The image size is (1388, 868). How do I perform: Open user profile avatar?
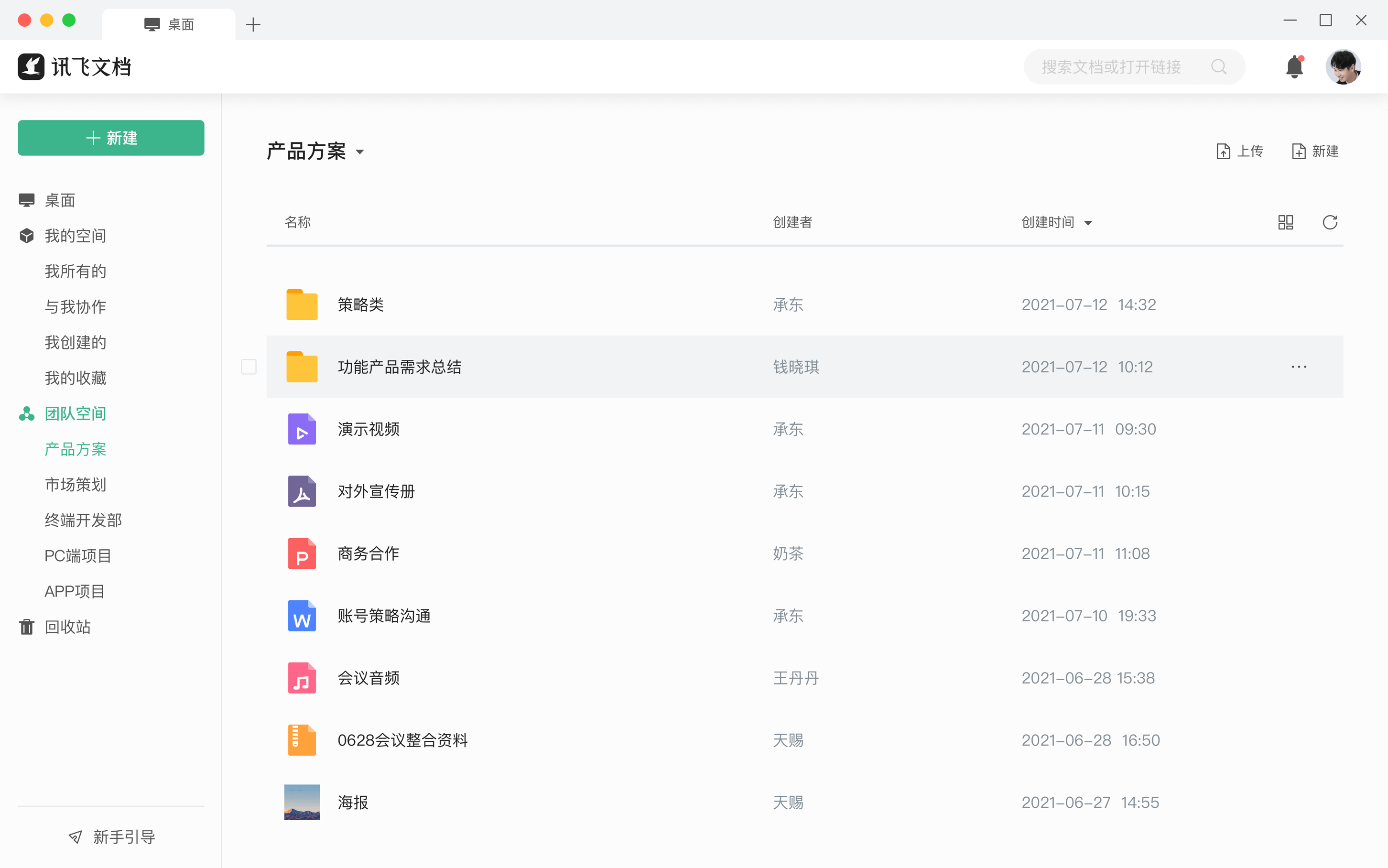click(1343, 66)
